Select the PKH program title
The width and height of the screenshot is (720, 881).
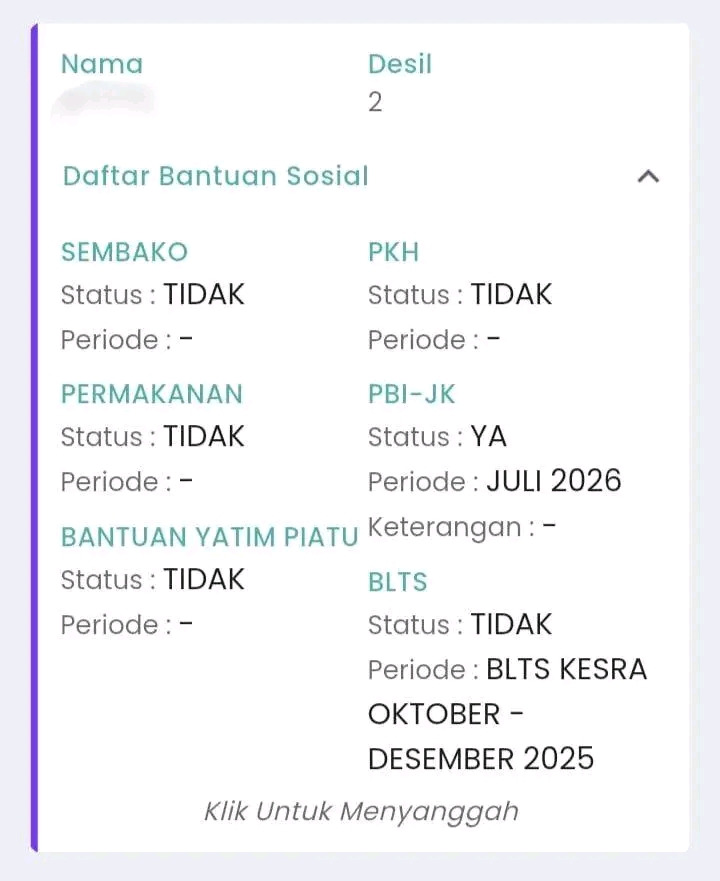pyautogui.click(x=393, y=252)
